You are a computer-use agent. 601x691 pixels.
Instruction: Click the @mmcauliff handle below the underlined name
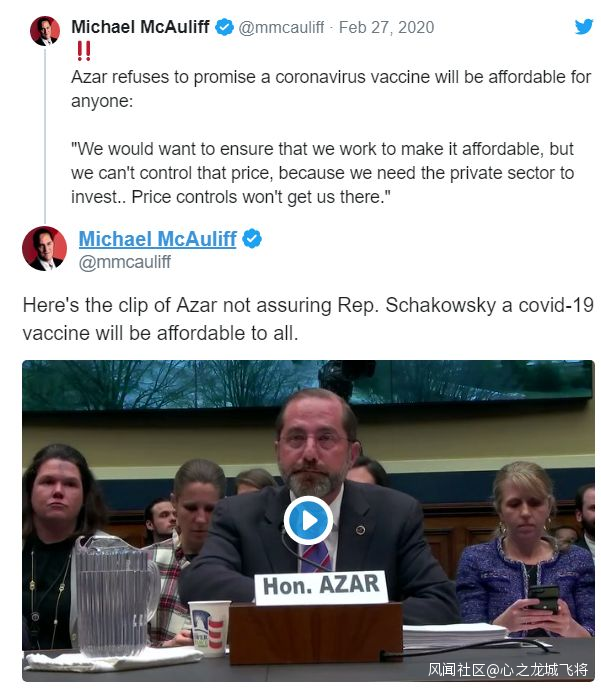pyautogui.click(x=125, y=262)
